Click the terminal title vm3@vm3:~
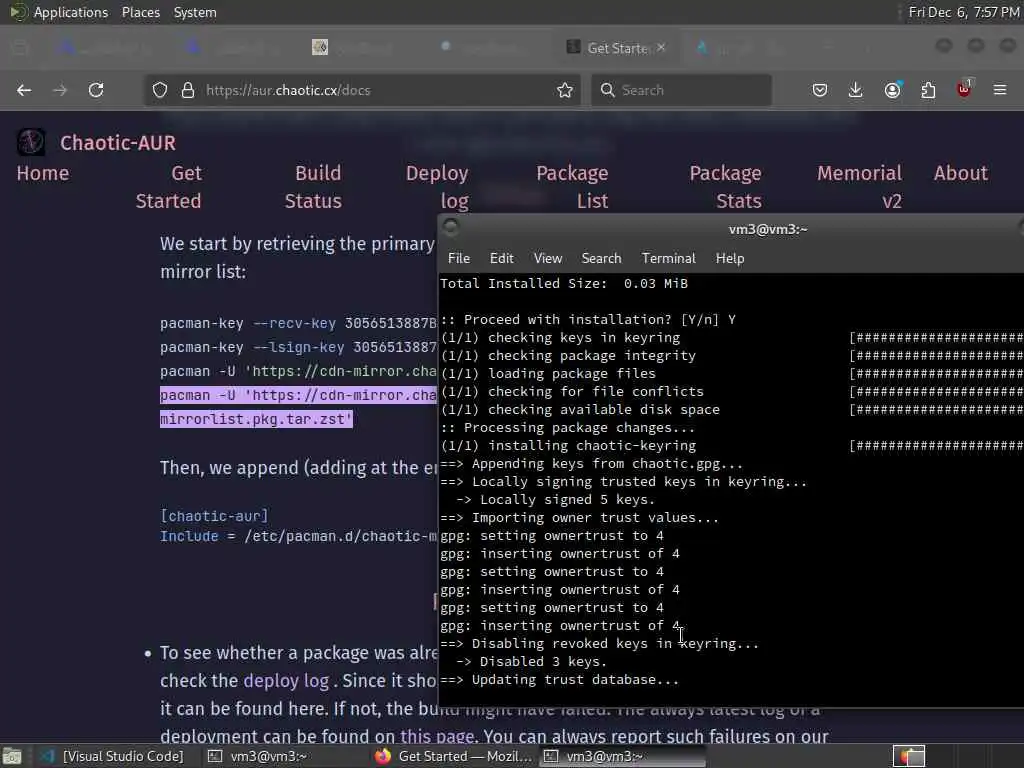This screenshot has width=1024, height=768. (768, 229)
